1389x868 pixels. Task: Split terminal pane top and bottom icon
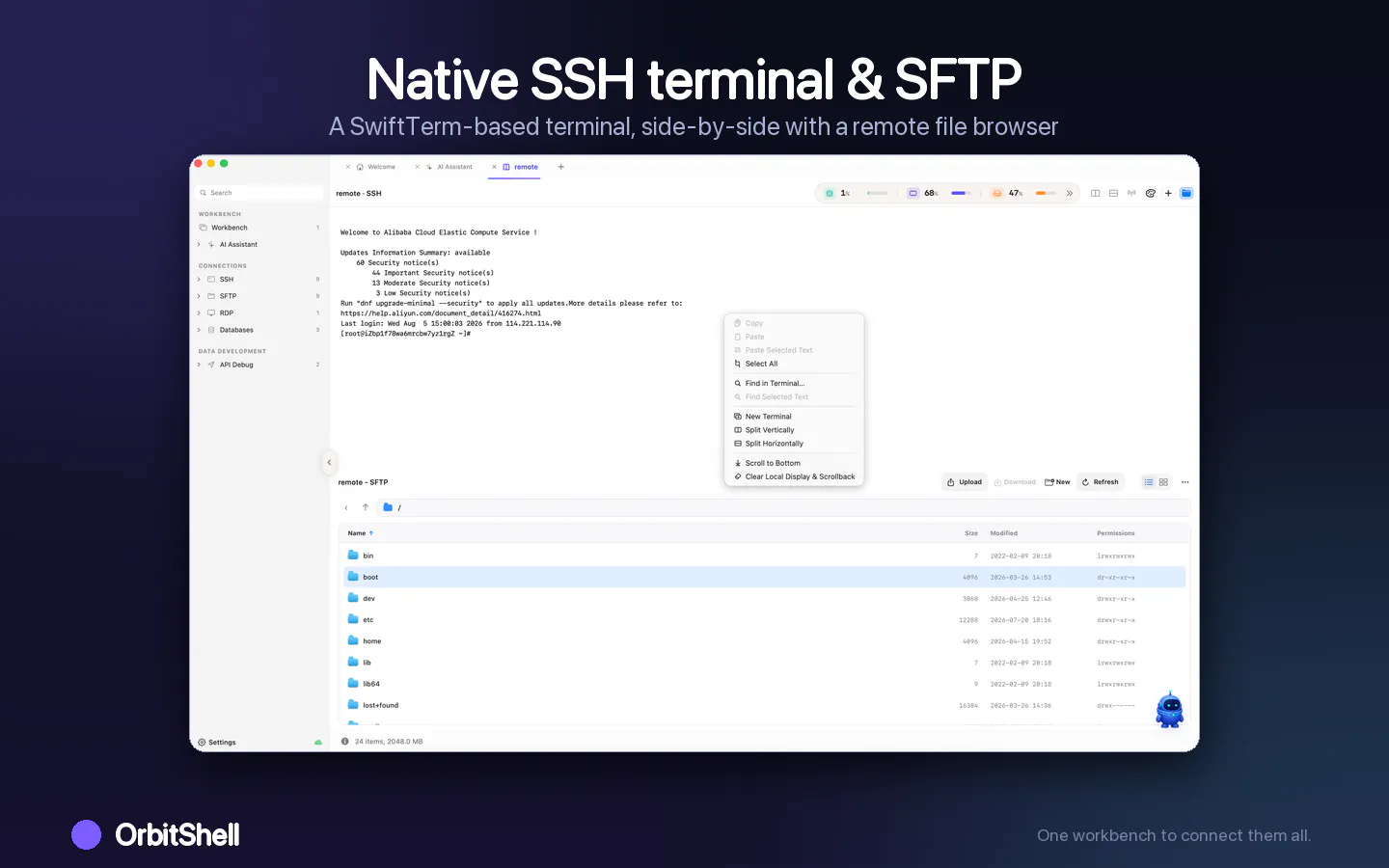[1113, 193]
